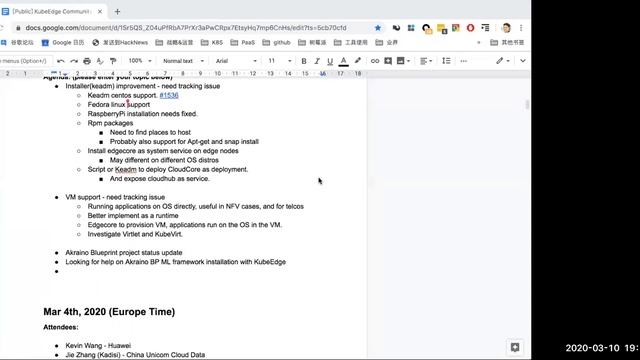Open the PaaS bookmarks folder
The height and width of the screenshot is (360, 640).
243,42
